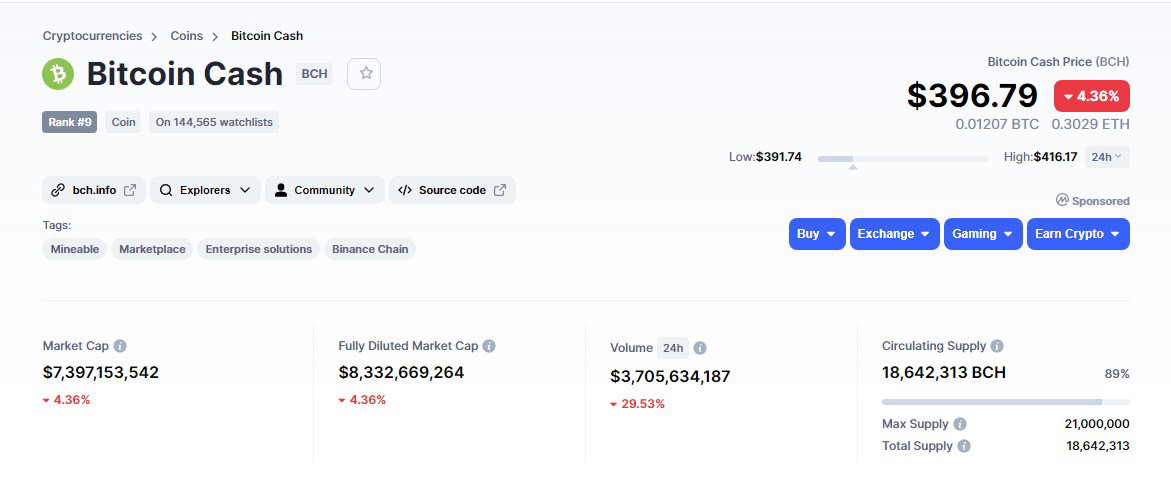Click the $396.79 price

[x=972, y=96]
